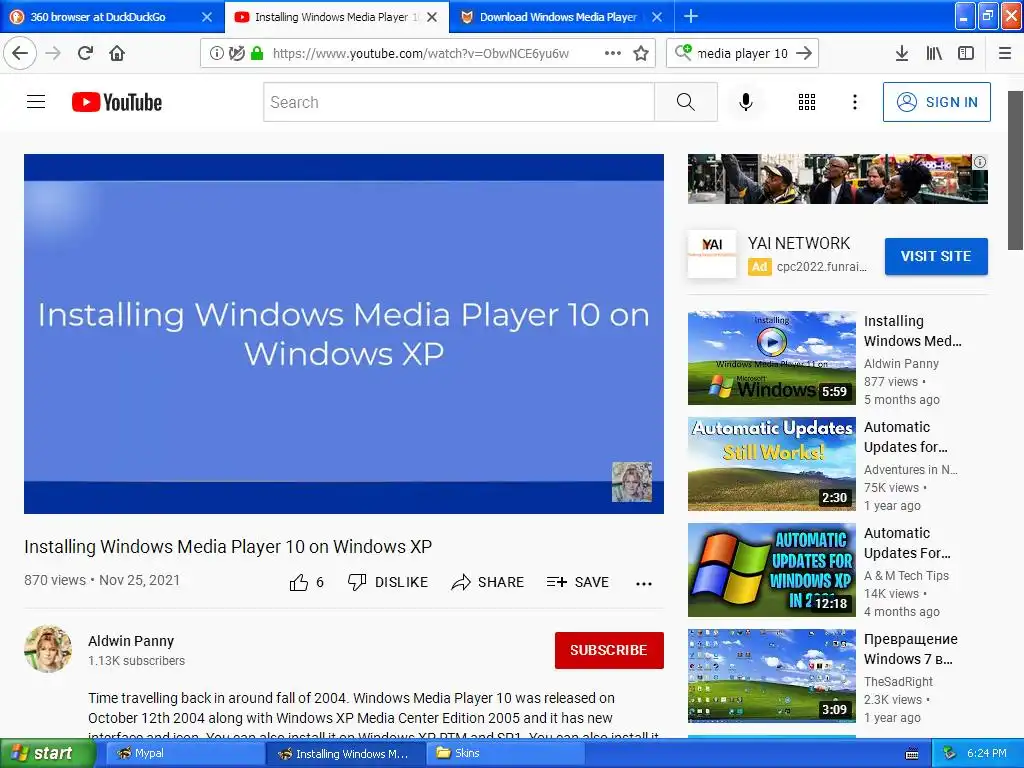
Task: Close the DuckDuckGo tab
Action: [207, 17]
